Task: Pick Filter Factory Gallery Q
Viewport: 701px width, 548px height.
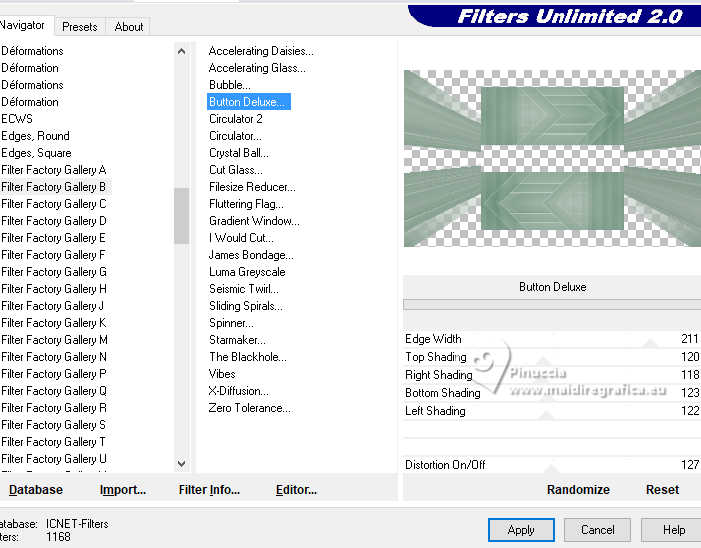Action: 54,391
